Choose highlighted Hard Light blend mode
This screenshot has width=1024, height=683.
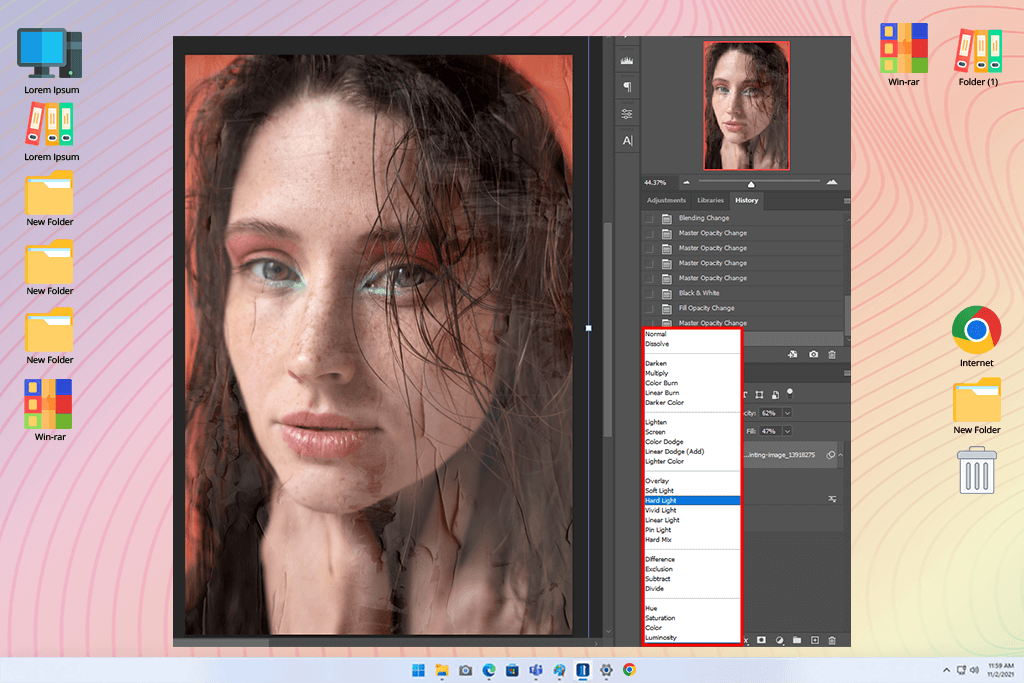pos(692,500)
